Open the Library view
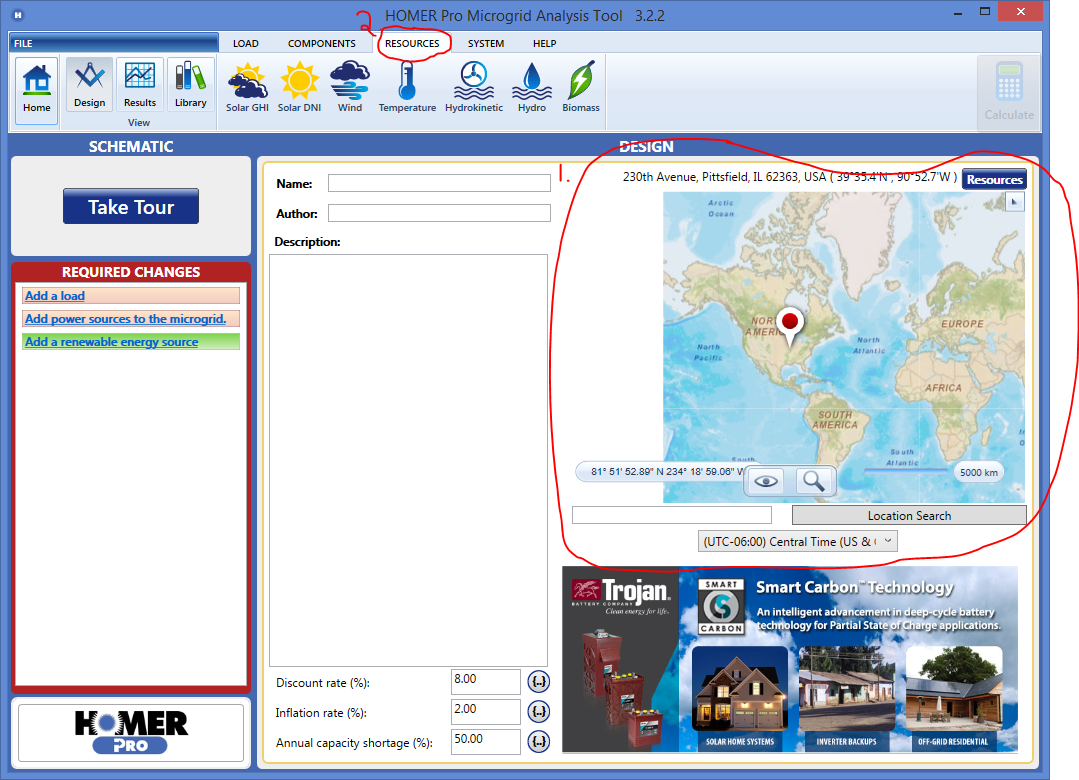 pos(190,84)
